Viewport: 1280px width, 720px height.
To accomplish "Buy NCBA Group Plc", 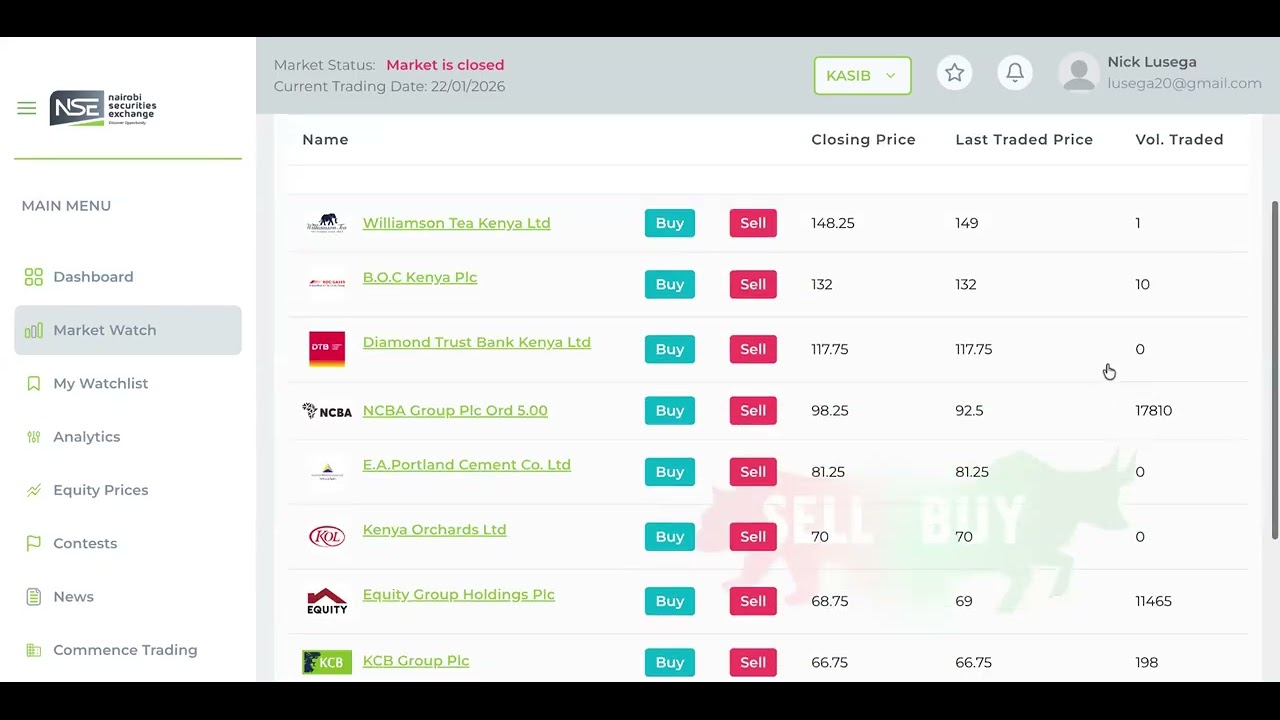I will coord(670,411).
